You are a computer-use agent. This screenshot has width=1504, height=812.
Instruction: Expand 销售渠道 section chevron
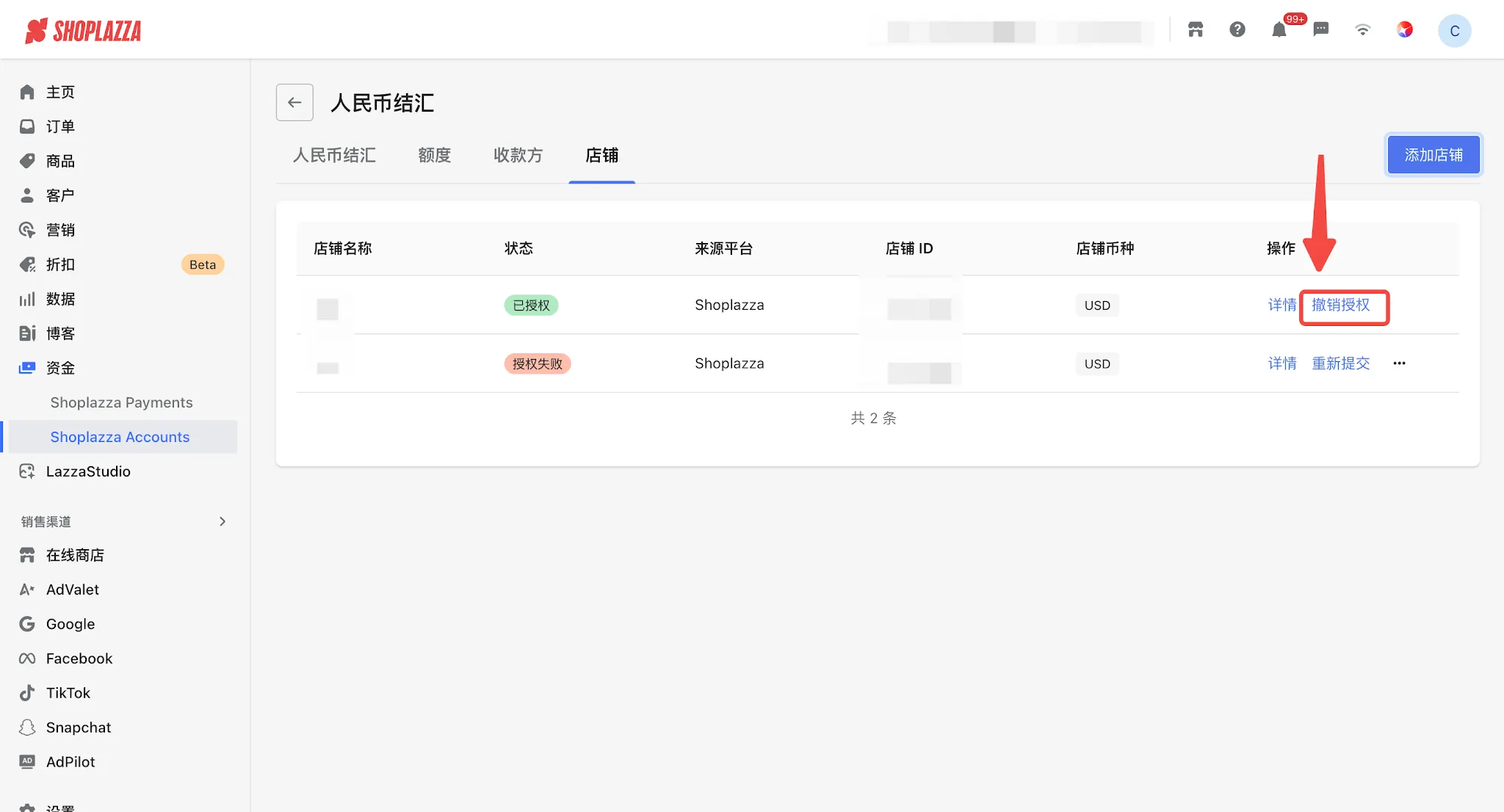223,521
